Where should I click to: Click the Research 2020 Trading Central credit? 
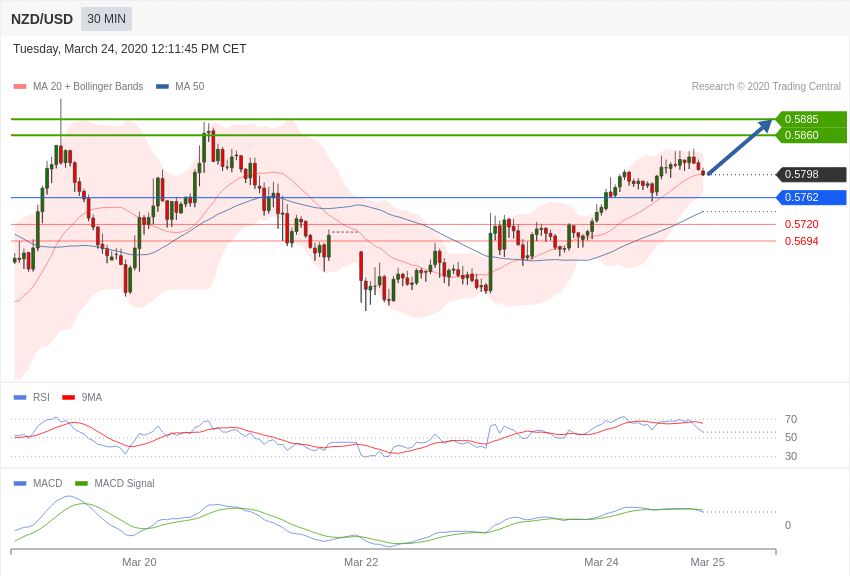click(x=766, y=86)
